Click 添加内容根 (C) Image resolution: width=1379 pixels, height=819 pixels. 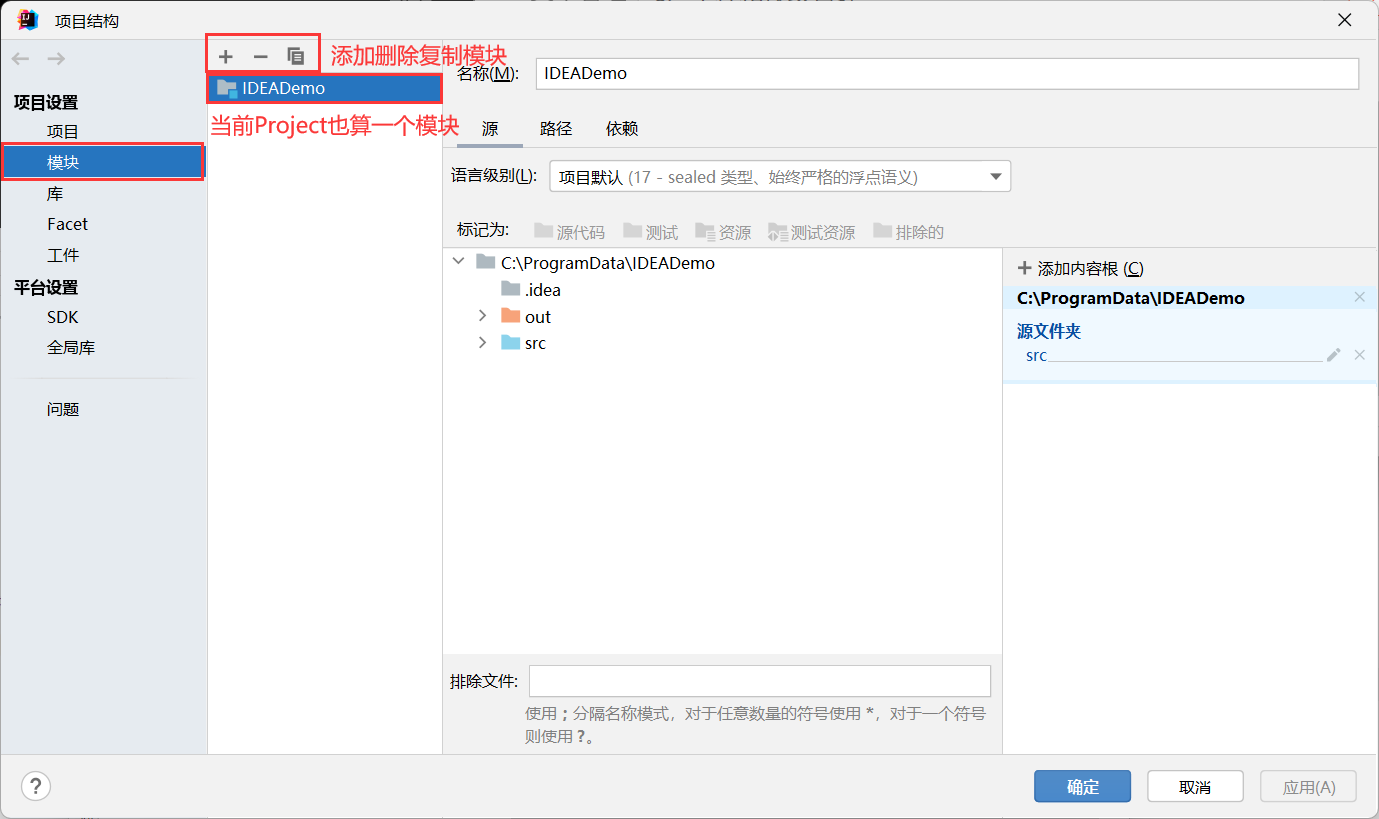pos(1080,268)
